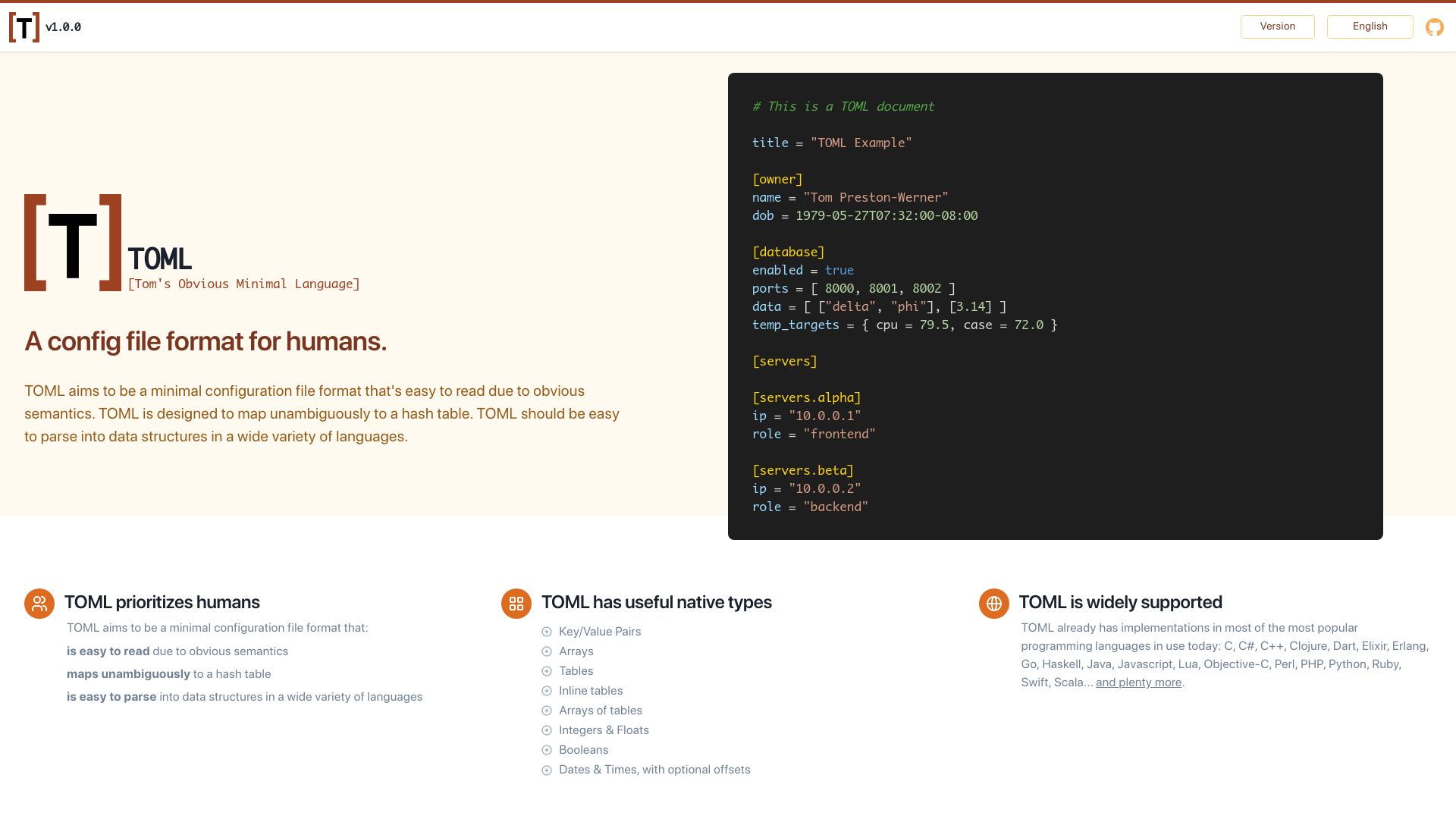Image resolution: width=1456 pixels, height=819 pixels.
Task: Click the plus icon next to Arrays of tables
Action: [547, 711]
